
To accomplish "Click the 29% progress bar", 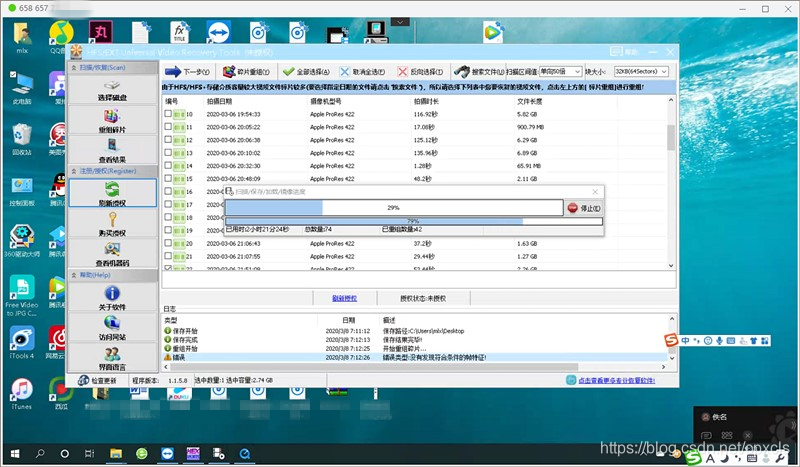I will 394,208.
